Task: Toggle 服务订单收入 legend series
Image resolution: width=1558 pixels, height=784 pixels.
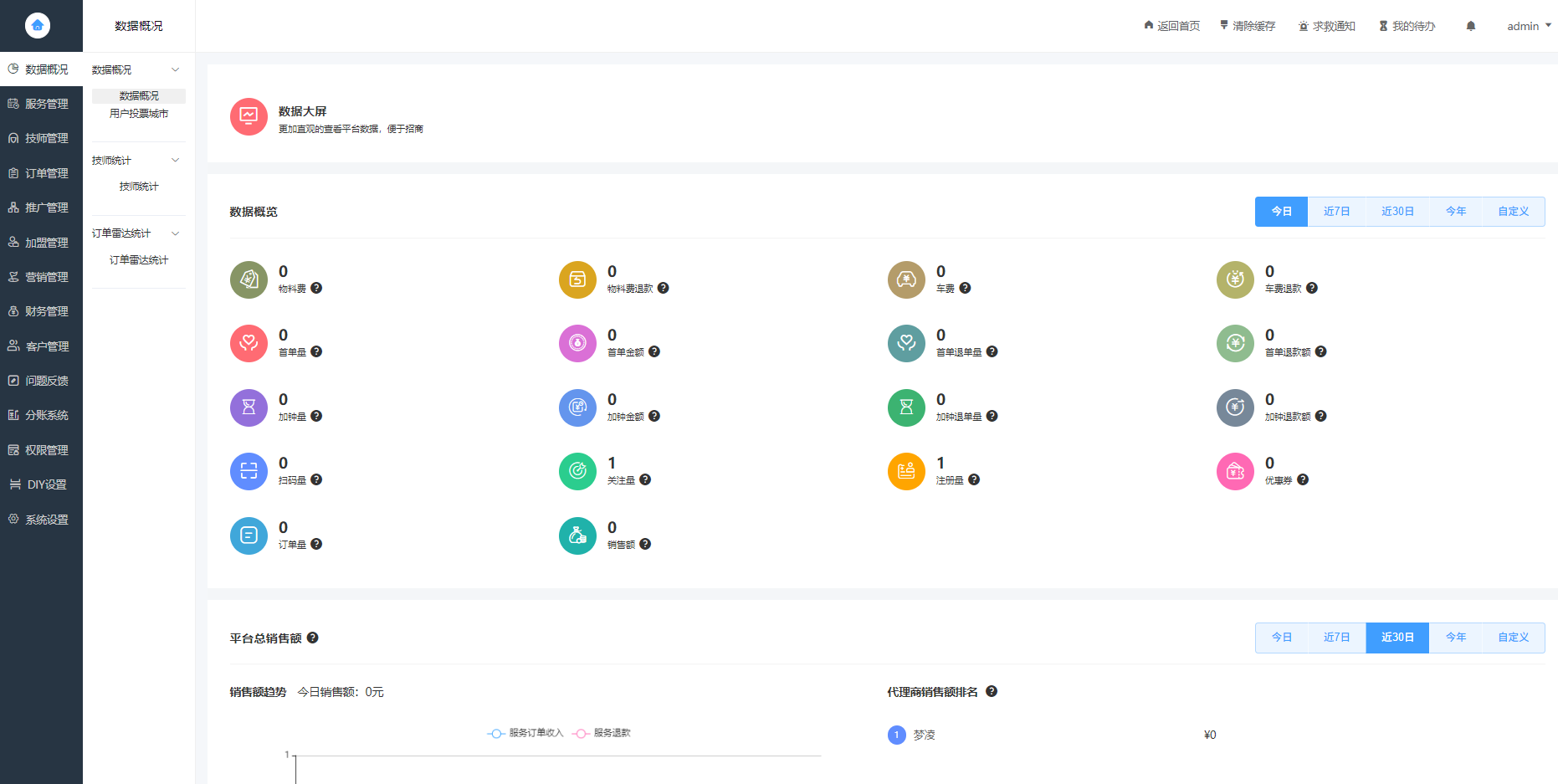Action: coord(525,733)
